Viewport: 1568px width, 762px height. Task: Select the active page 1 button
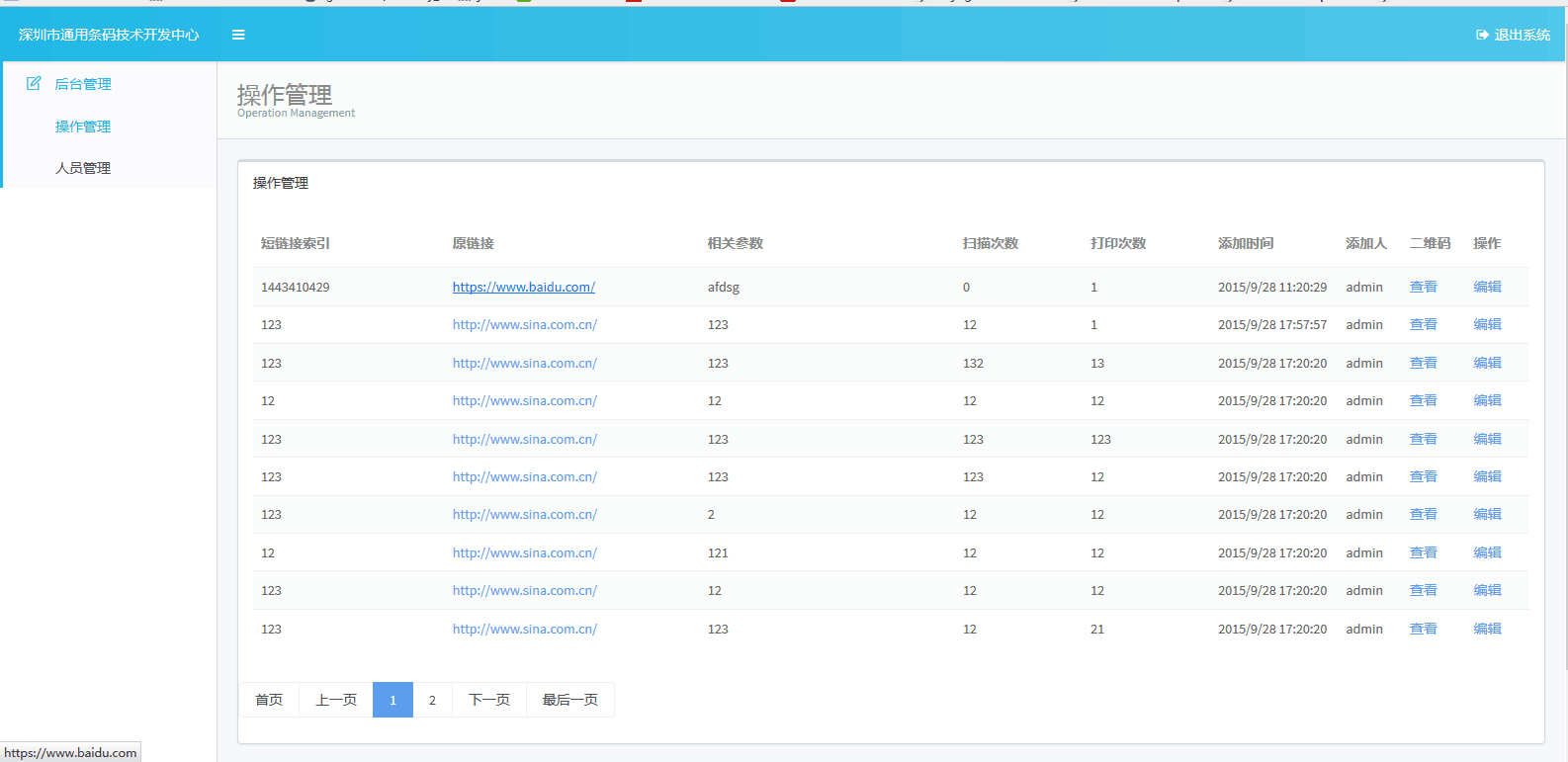(392, 700)
